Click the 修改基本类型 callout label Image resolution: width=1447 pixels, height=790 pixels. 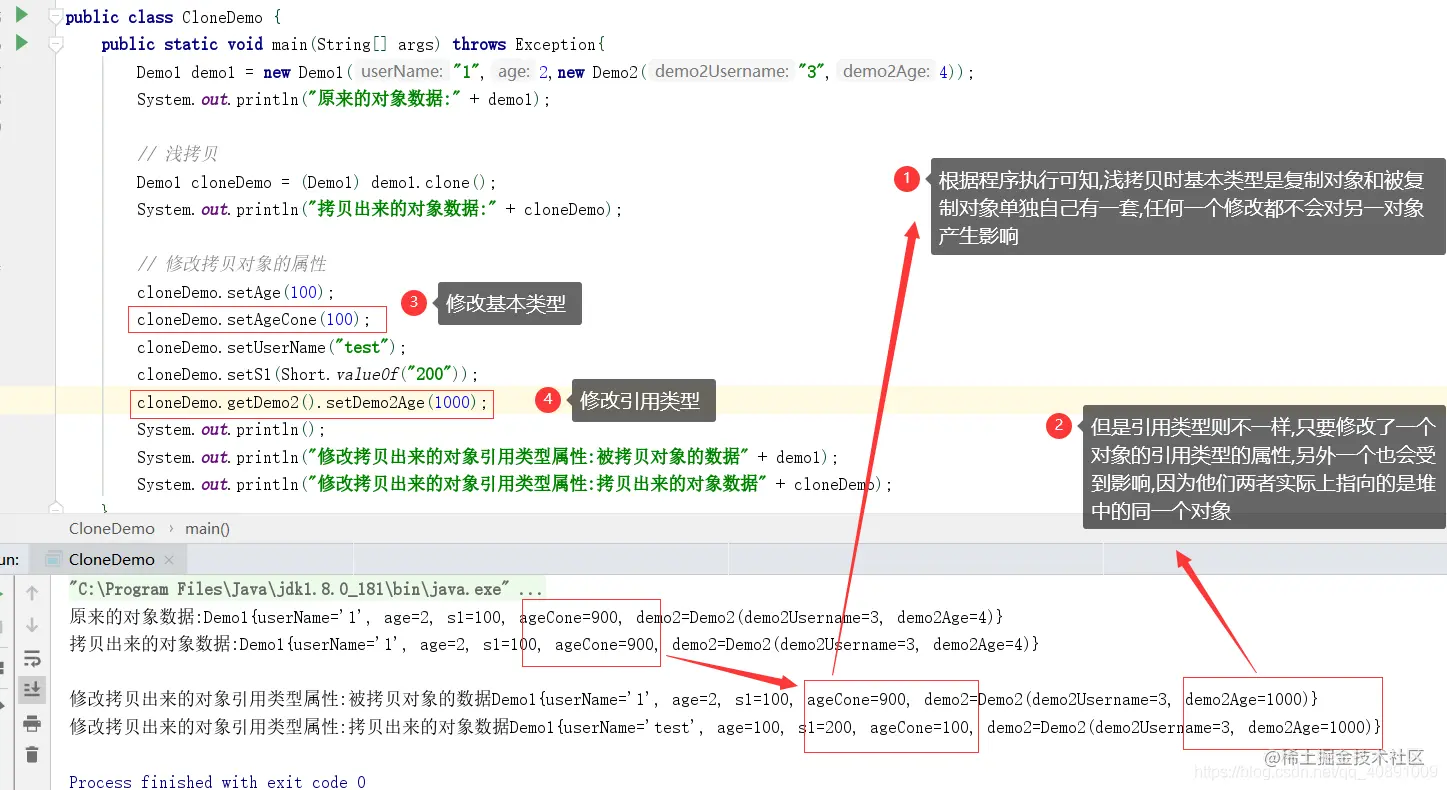pyautogui.click(x=509, y=303)
